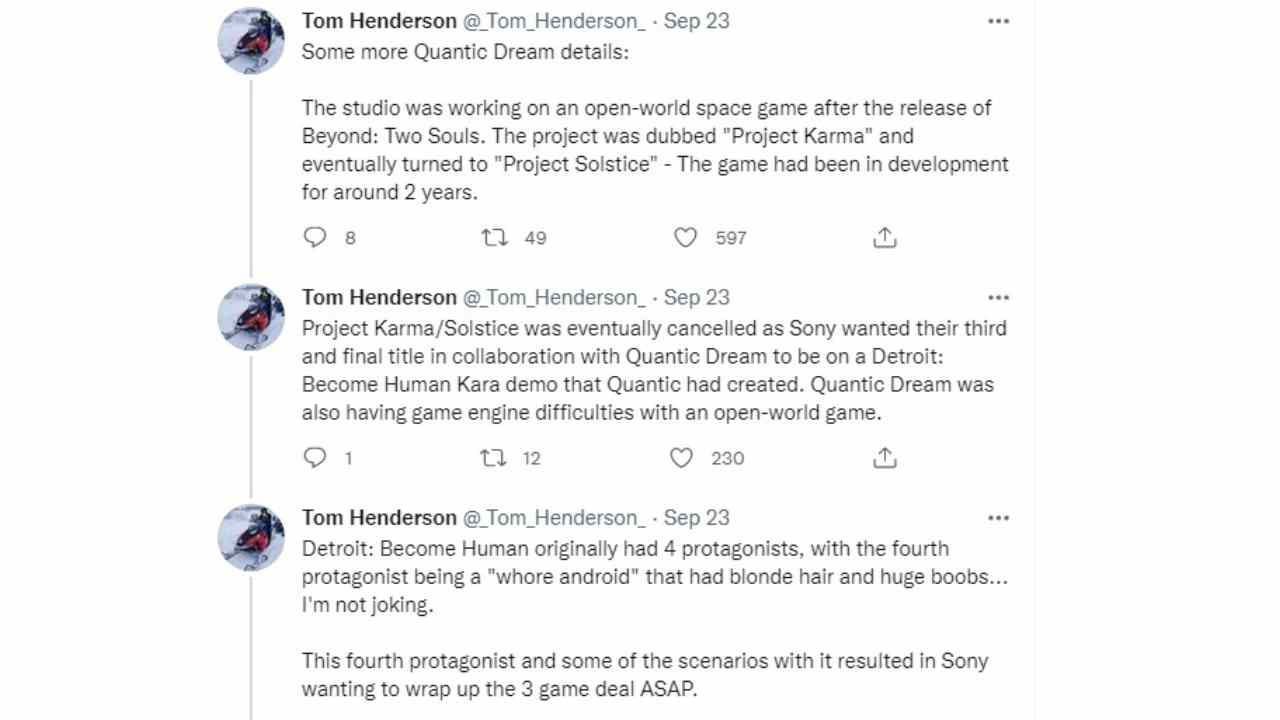Open the avatar on the second tweet
The height and width of the screenshot is (720, 1280).
252,317
